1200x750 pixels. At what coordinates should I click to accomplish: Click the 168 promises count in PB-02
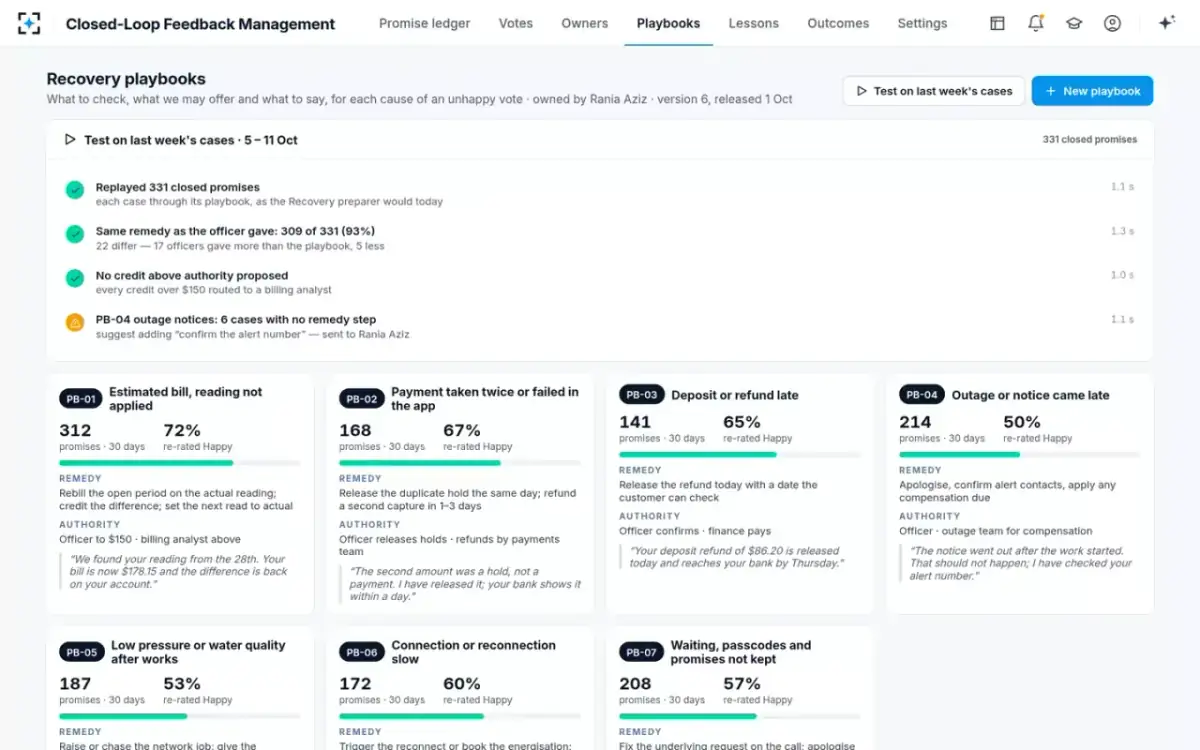point(355,430)
